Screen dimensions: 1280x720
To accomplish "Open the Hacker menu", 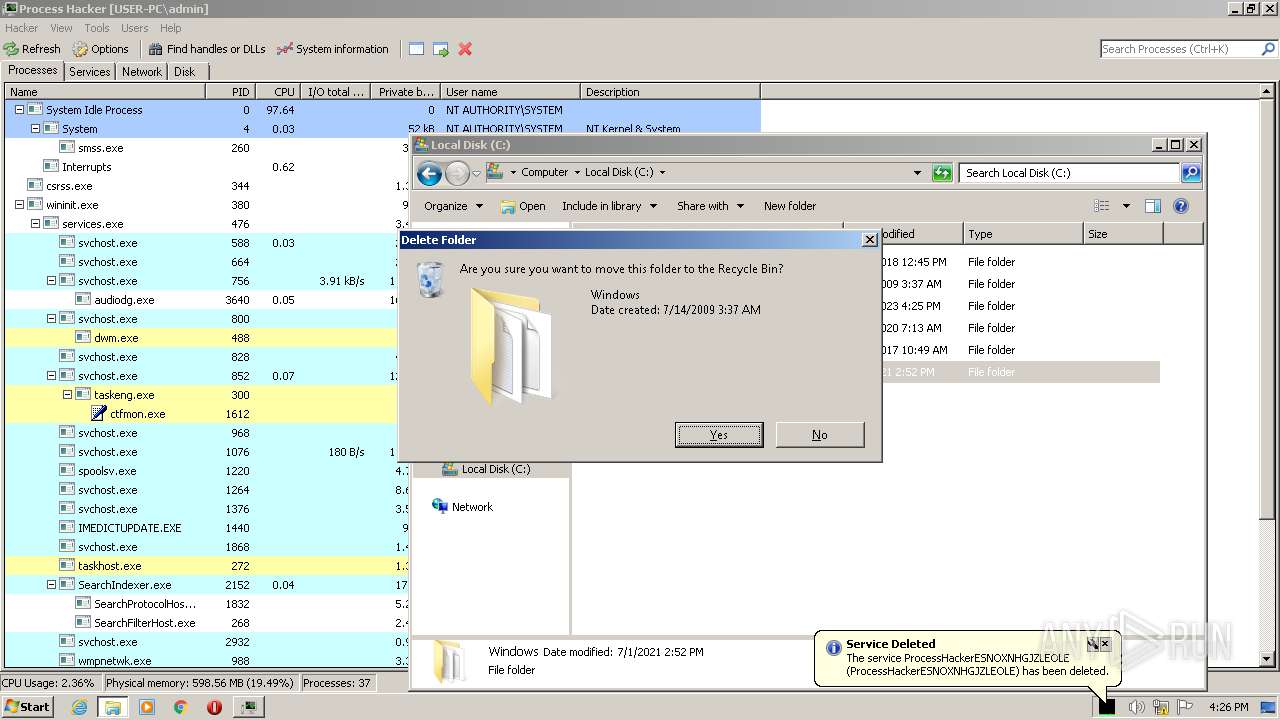I will tap(22, 28).
